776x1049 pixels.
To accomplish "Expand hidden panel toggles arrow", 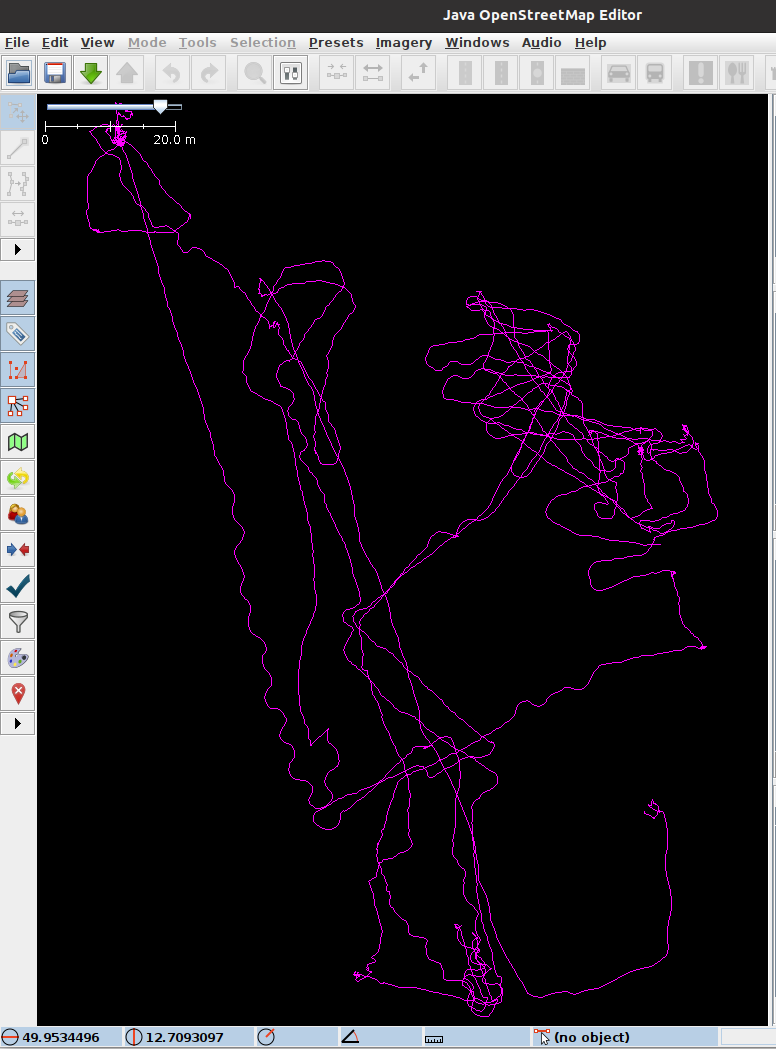I will click(18, 723).
